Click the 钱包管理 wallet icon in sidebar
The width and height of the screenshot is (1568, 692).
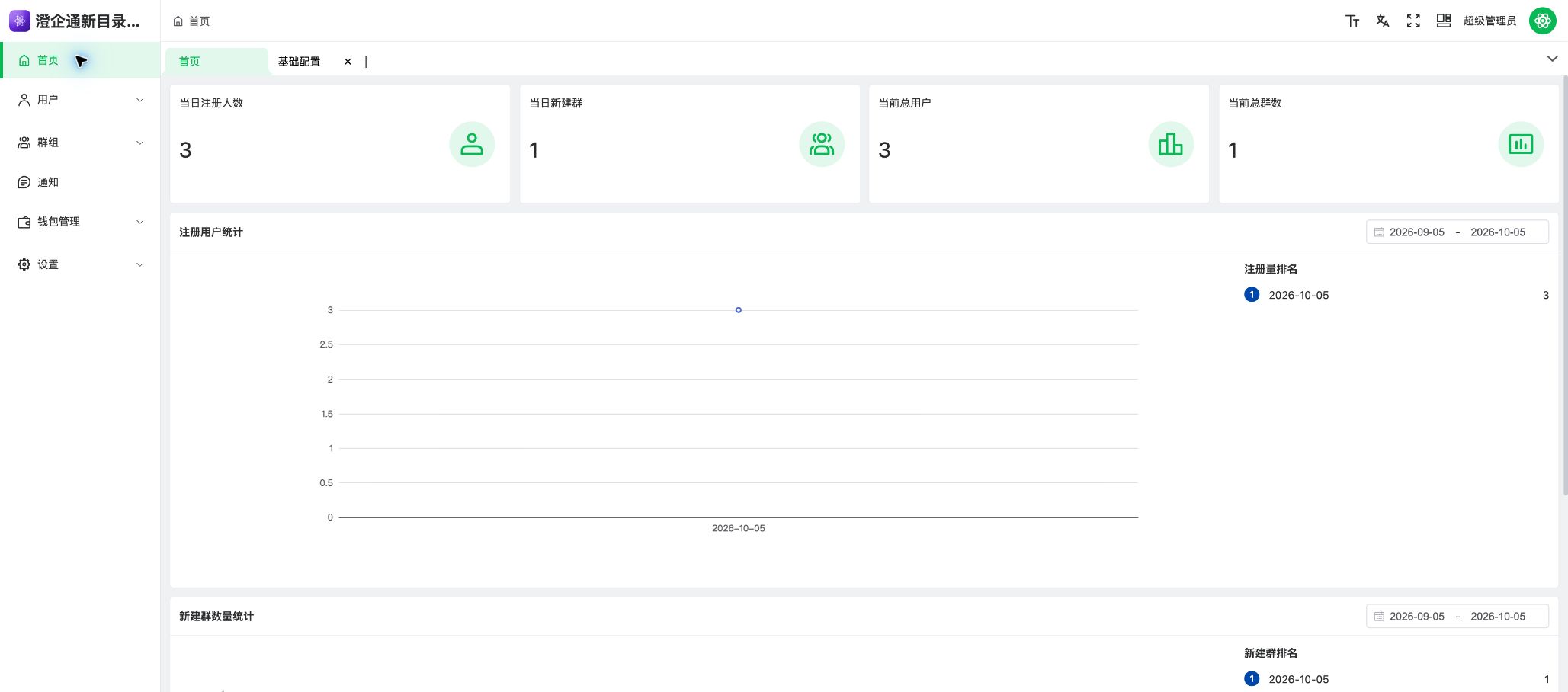(x=24, y=222)
